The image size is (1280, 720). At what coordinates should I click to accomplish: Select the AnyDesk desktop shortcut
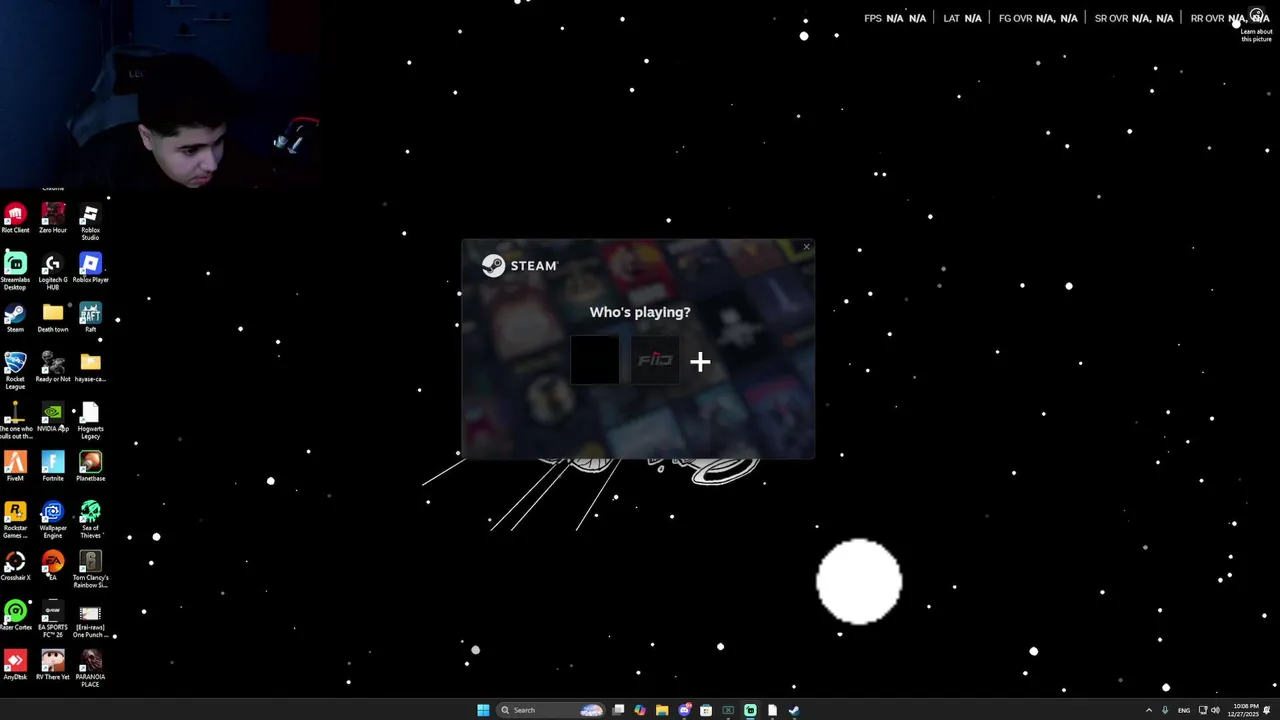click(15, 665)
